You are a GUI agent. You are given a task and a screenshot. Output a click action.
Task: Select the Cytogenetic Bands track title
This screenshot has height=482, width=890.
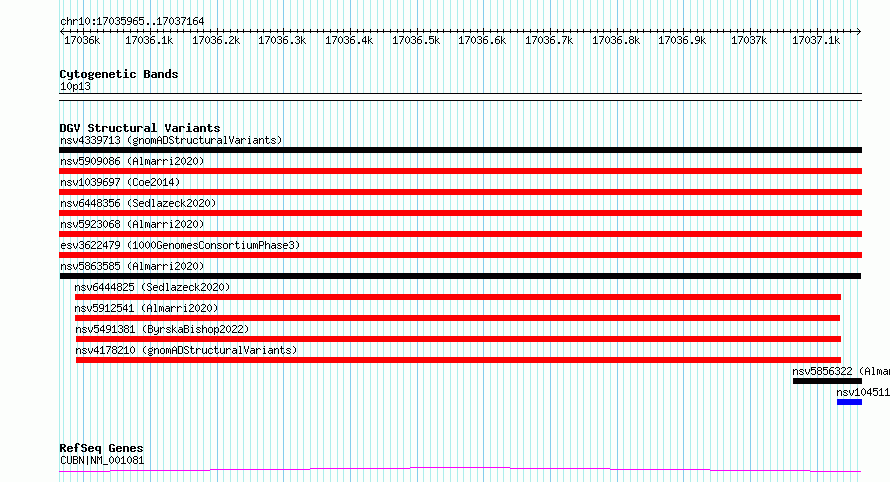pyautogui.click(x=119, y=74)
